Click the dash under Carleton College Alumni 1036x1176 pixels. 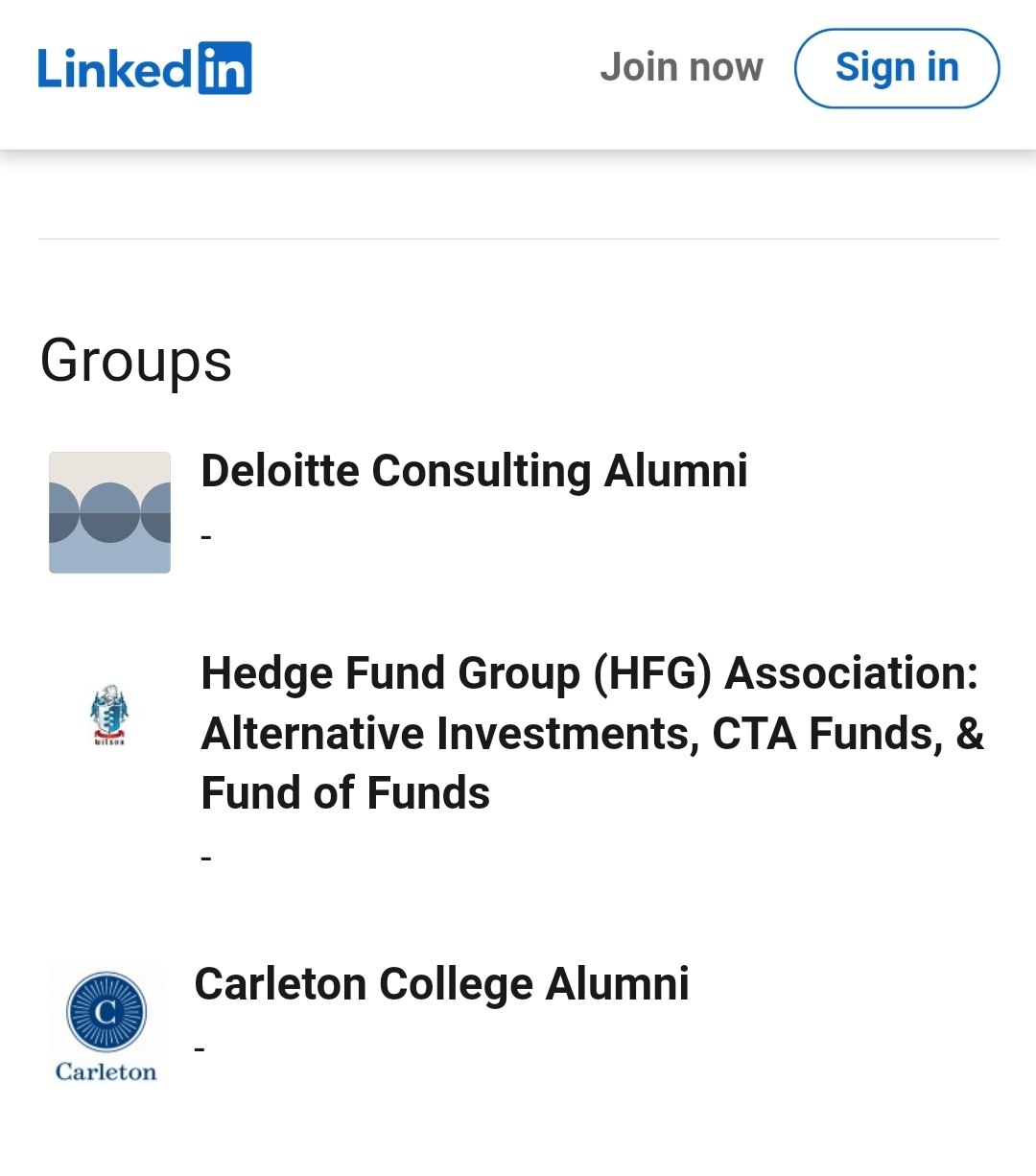tap(200, 1049)
